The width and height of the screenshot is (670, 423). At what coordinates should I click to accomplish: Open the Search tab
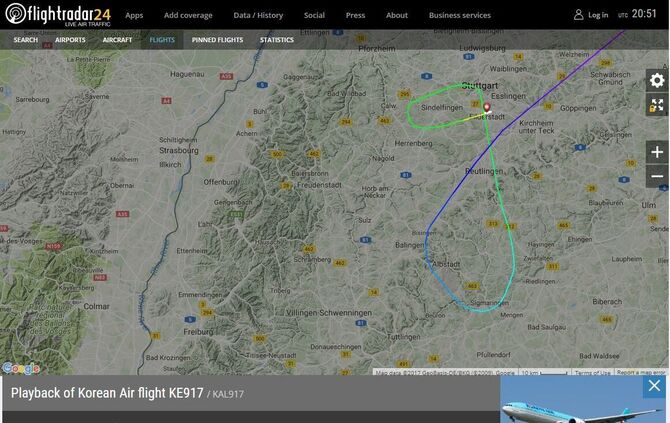[26, 40]
